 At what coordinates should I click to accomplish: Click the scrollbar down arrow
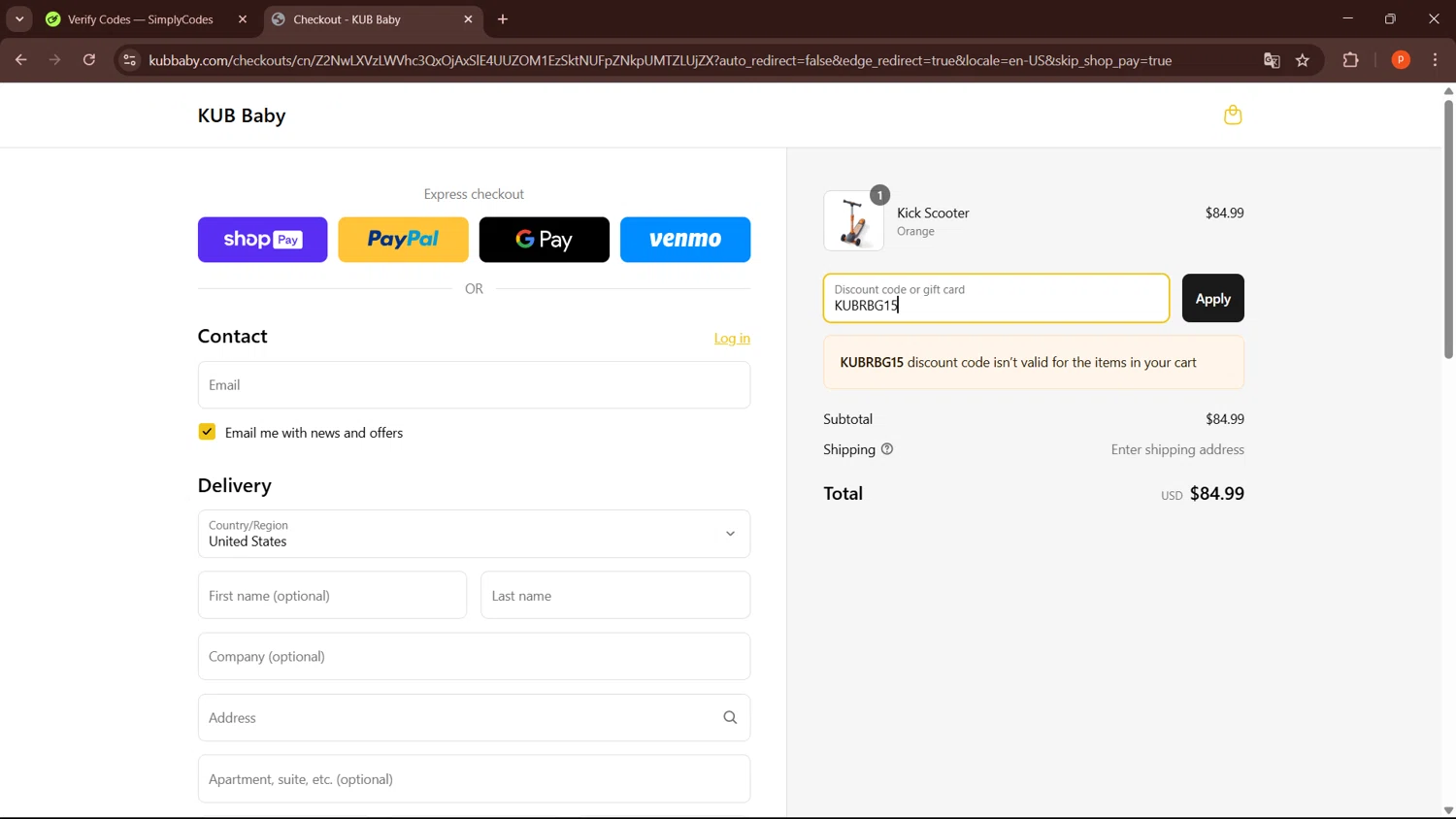pos(1448,810)
